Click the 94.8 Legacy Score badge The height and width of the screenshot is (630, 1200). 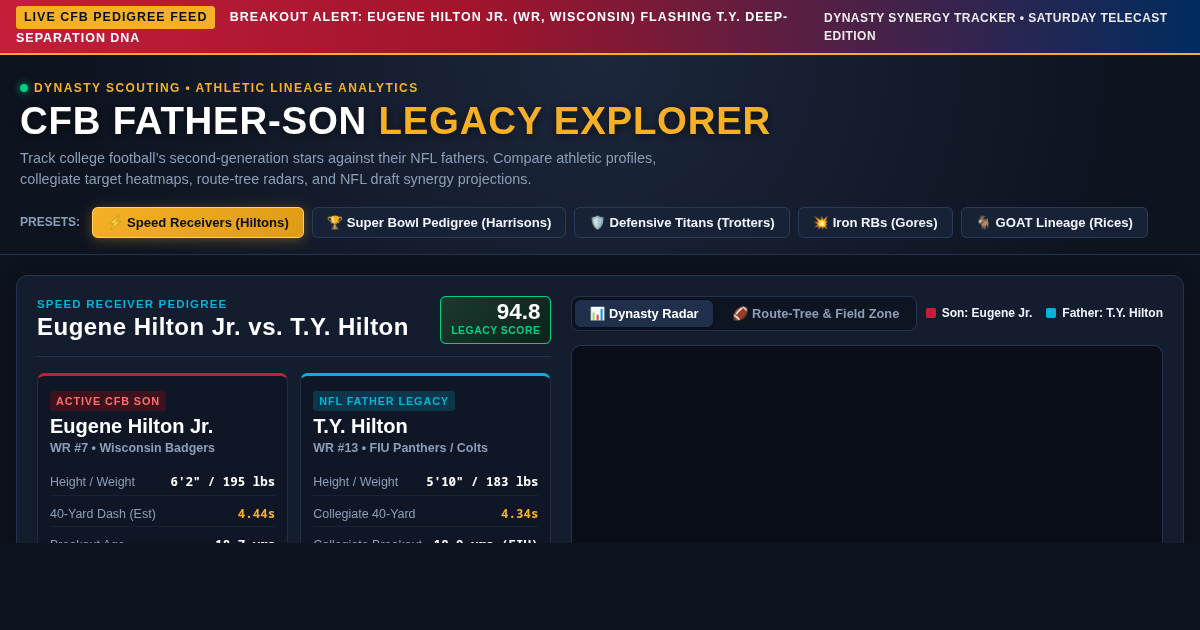point(495,320)
